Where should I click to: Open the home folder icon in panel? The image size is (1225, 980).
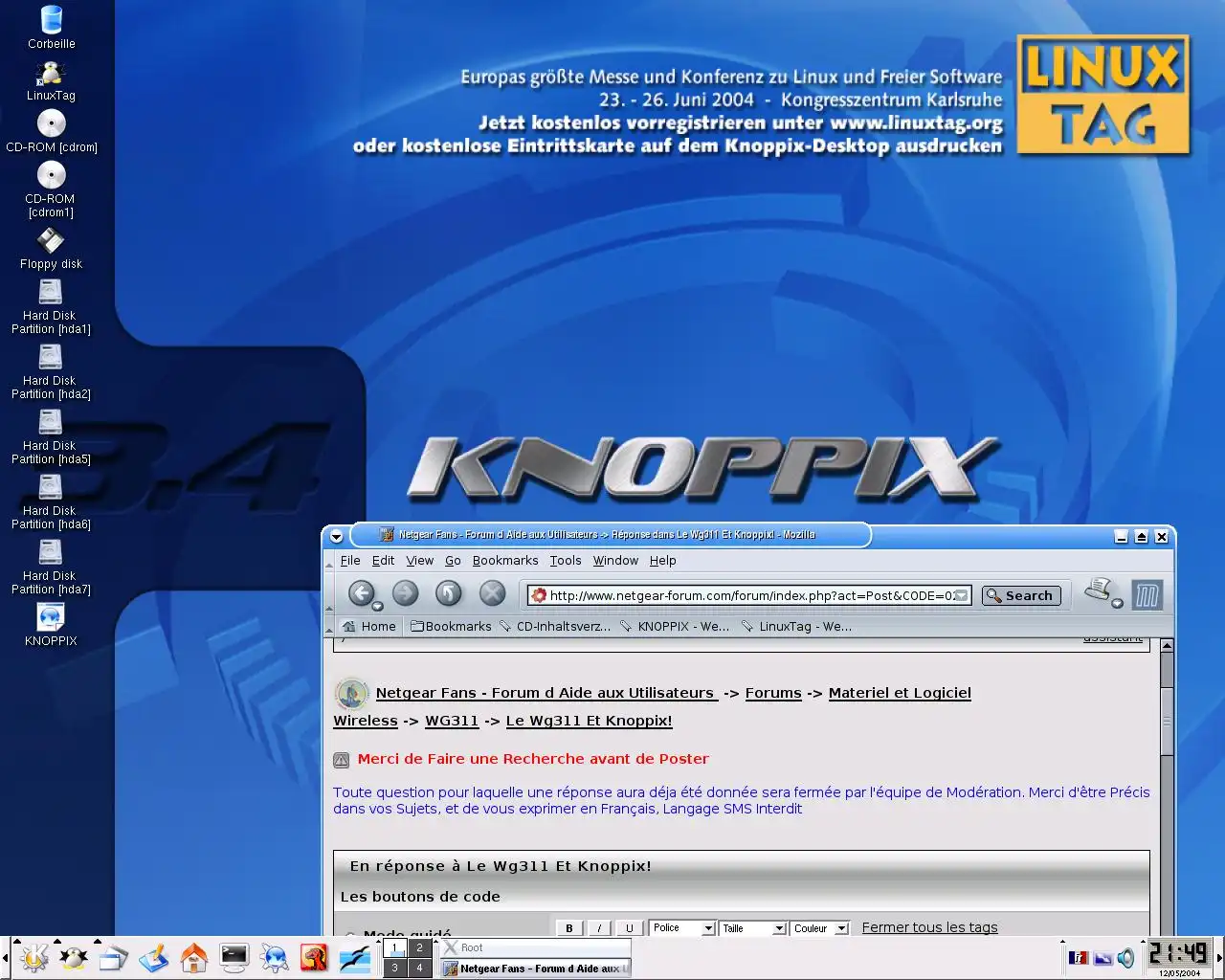click(x=193, y=956)
